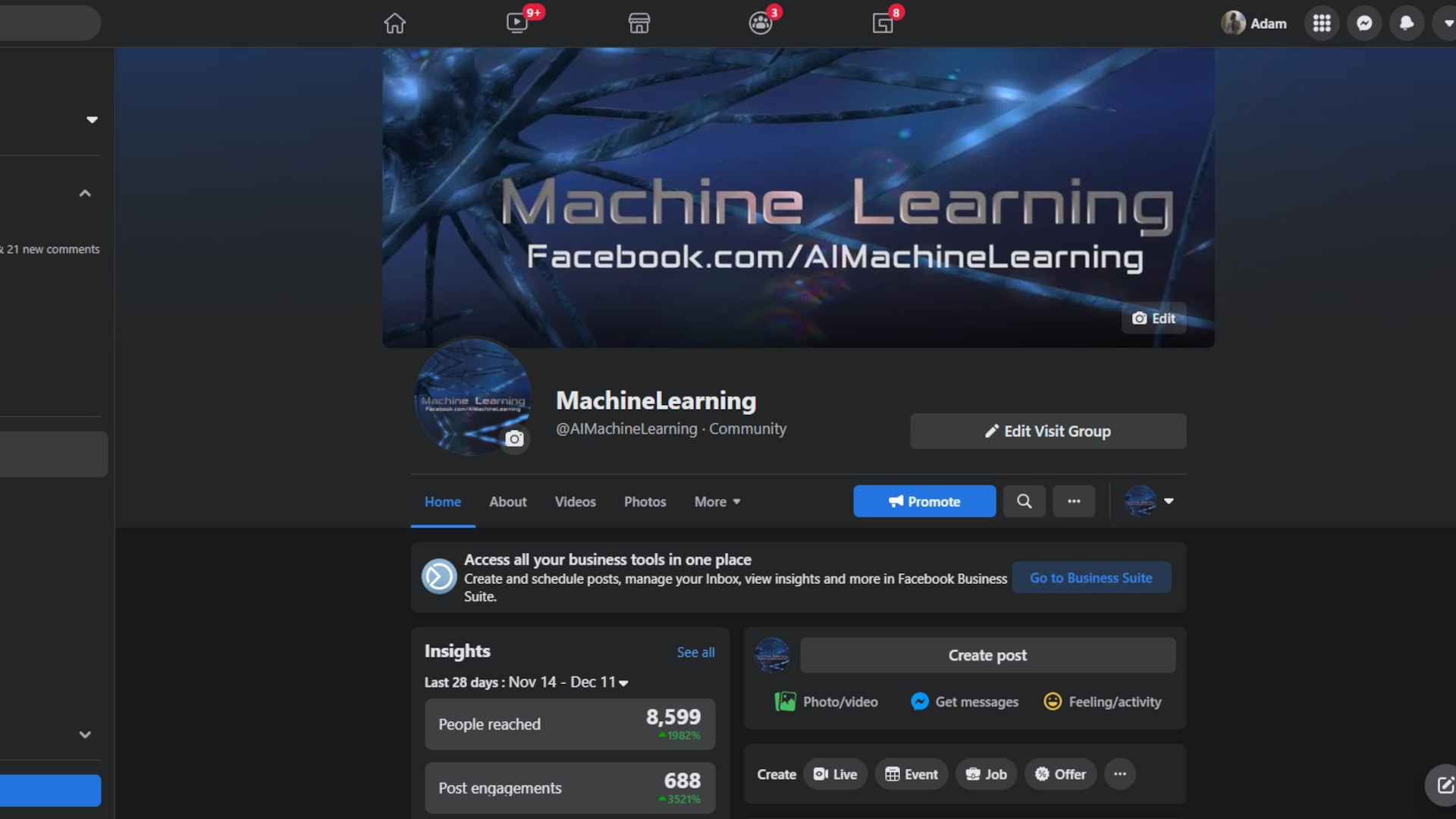Open the new message compose icon

[1443, 785]
